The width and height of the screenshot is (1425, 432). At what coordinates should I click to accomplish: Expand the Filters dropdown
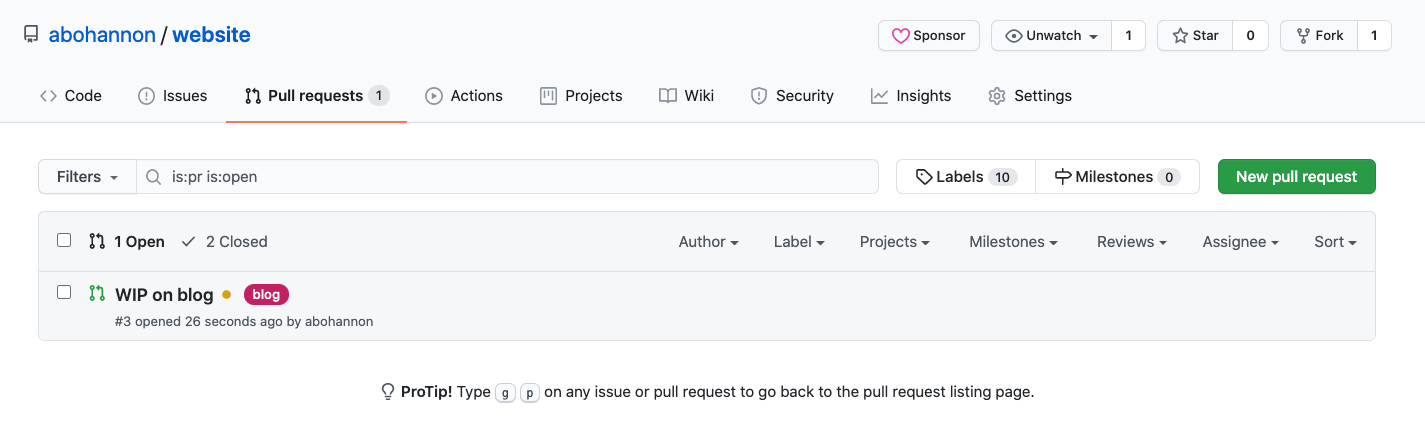coord(87,177)
